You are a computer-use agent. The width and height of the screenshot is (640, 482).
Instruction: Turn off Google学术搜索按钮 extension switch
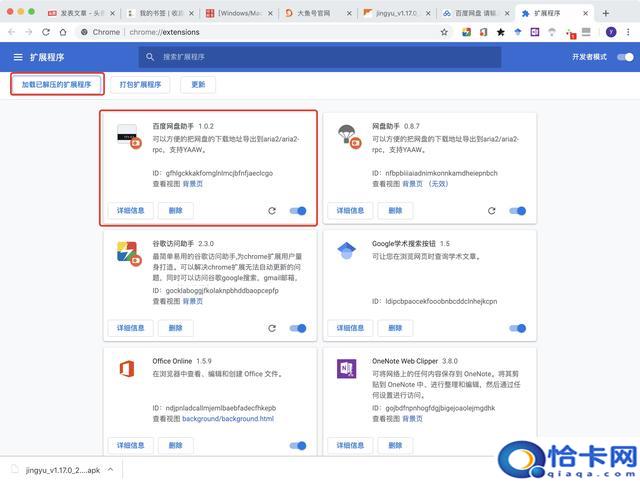[517, 328]
